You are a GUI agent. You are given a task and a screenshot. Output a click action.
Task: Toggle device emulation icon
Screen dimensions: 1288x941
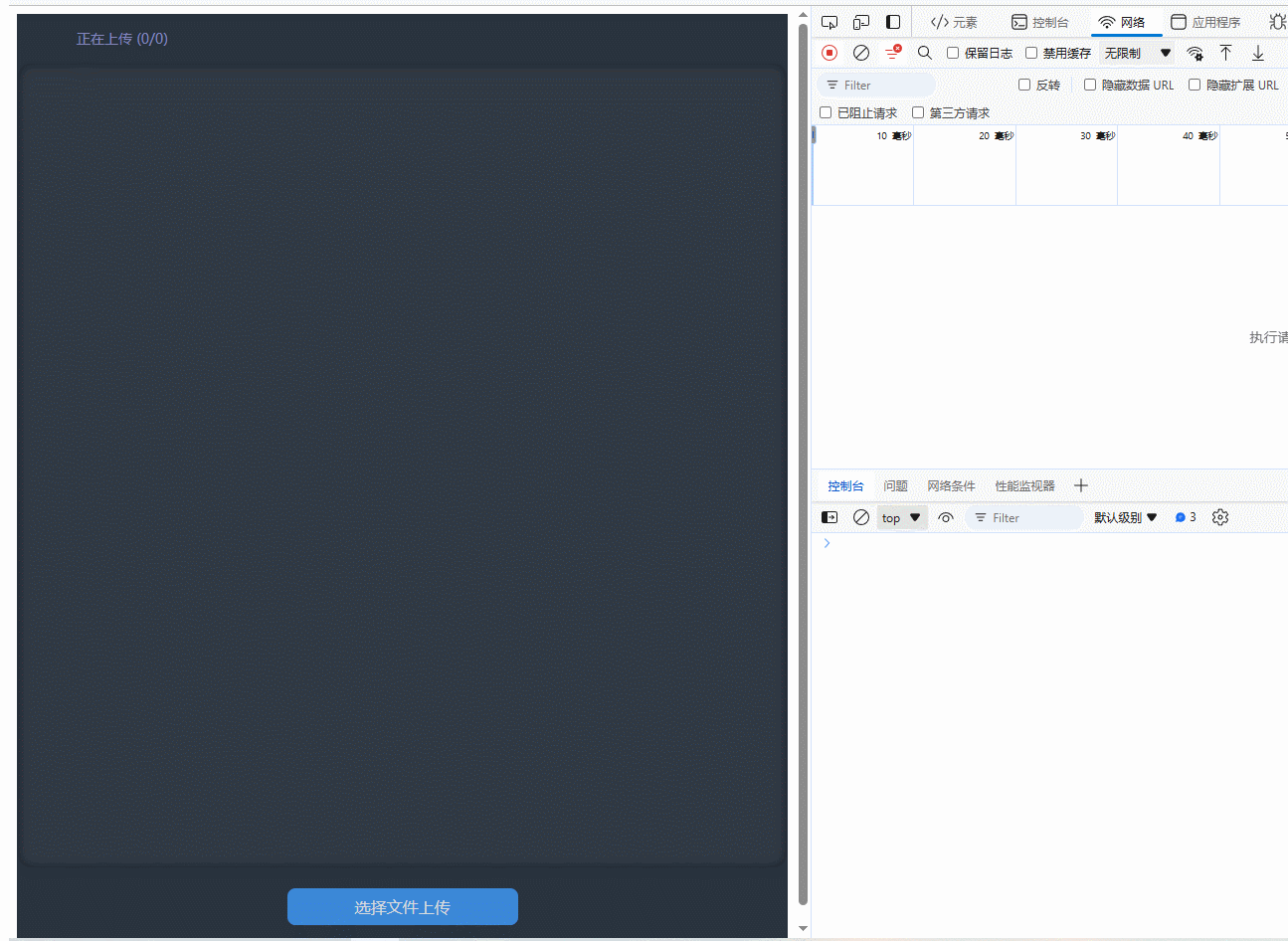coord(861,22)
